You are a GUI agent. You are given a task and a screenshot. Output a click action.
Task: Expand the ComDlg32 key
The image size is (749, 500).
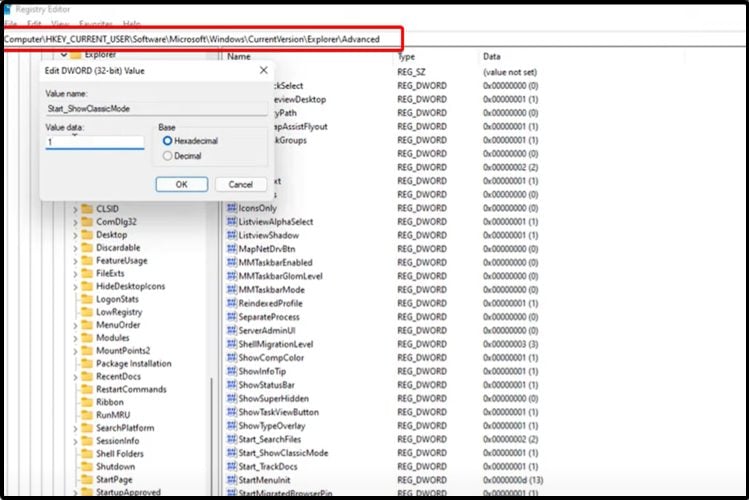(75, 222)
